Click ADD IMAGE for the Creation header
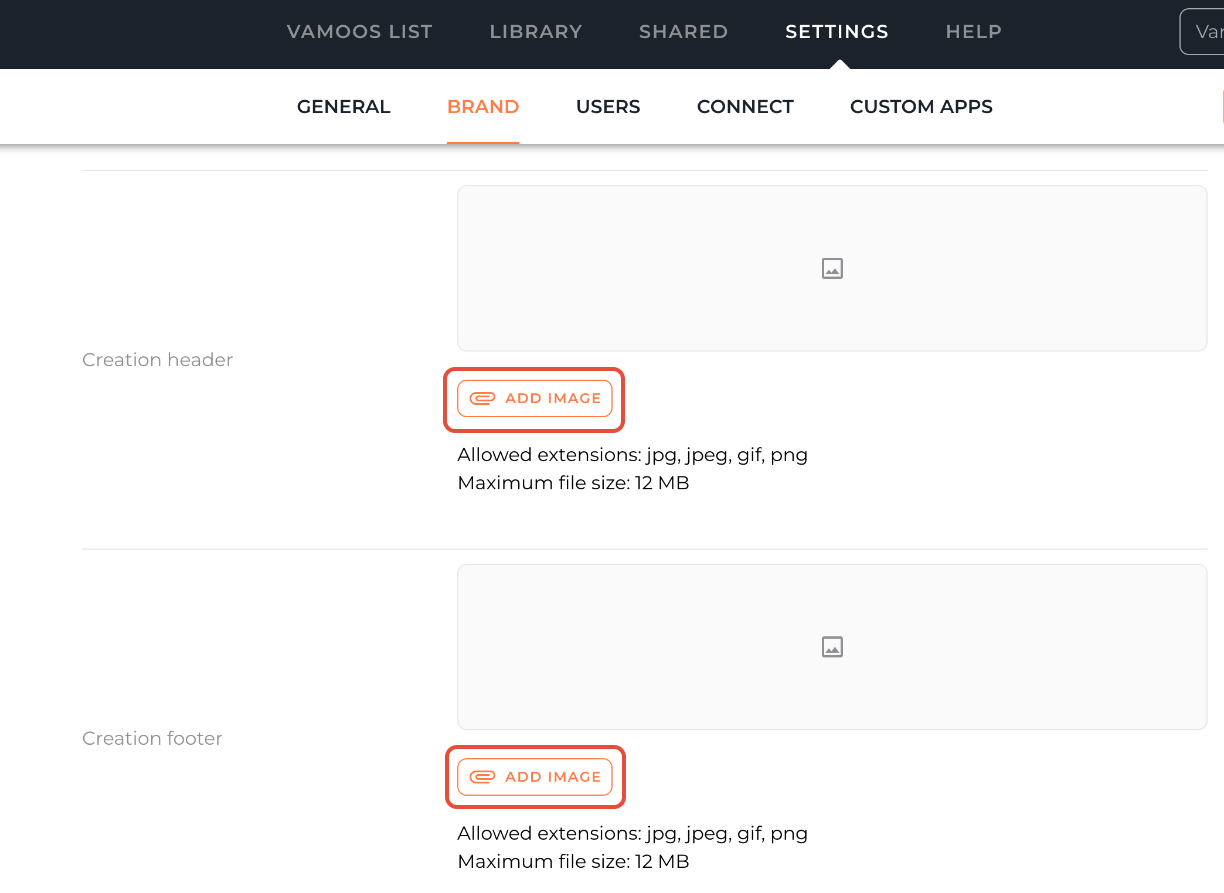Image resolution: width=1224 pixels, height=893 pixels. (534, 398)
